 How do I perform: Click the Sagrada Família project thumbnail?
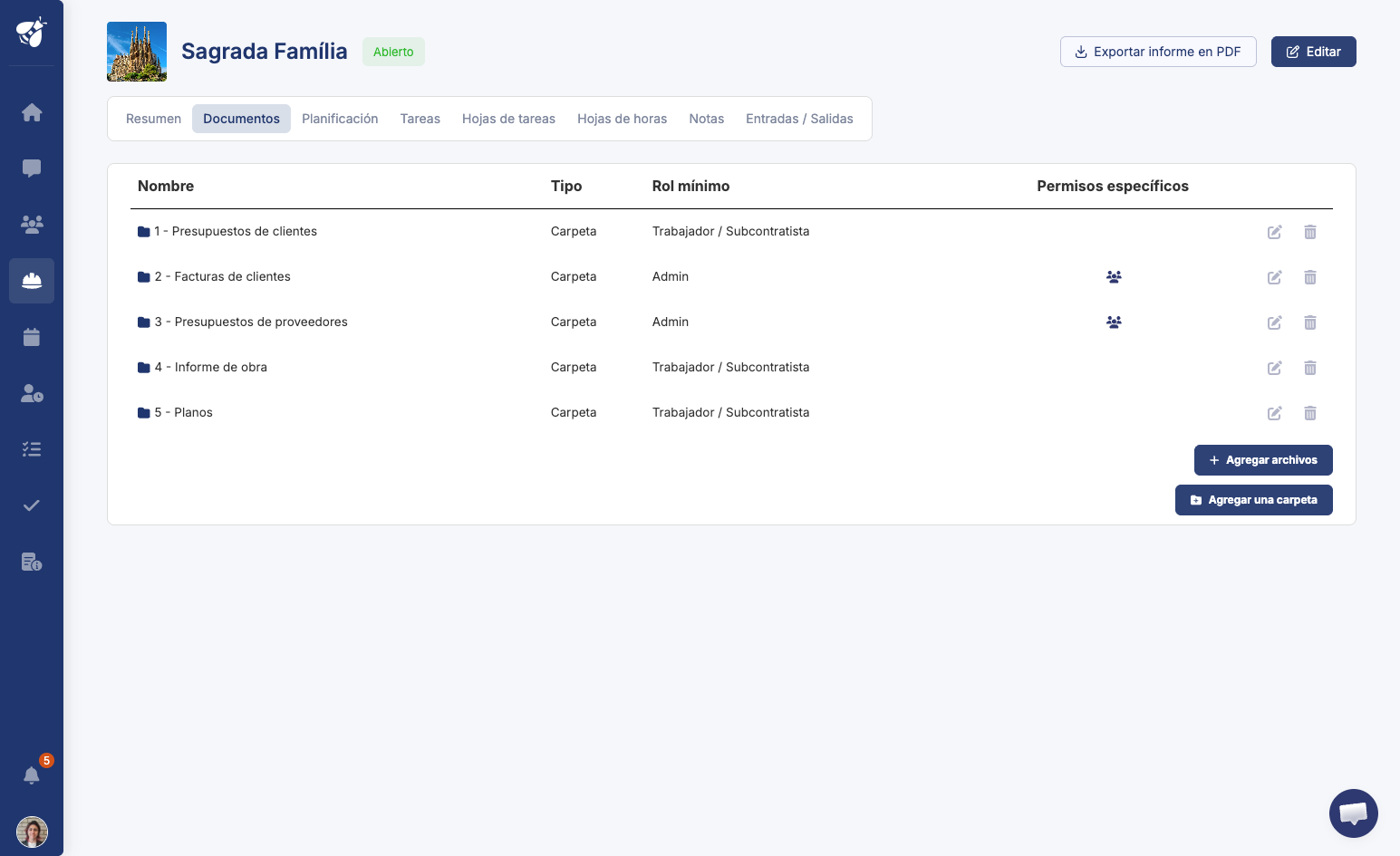pyautogui.click(x=137, y=52)
